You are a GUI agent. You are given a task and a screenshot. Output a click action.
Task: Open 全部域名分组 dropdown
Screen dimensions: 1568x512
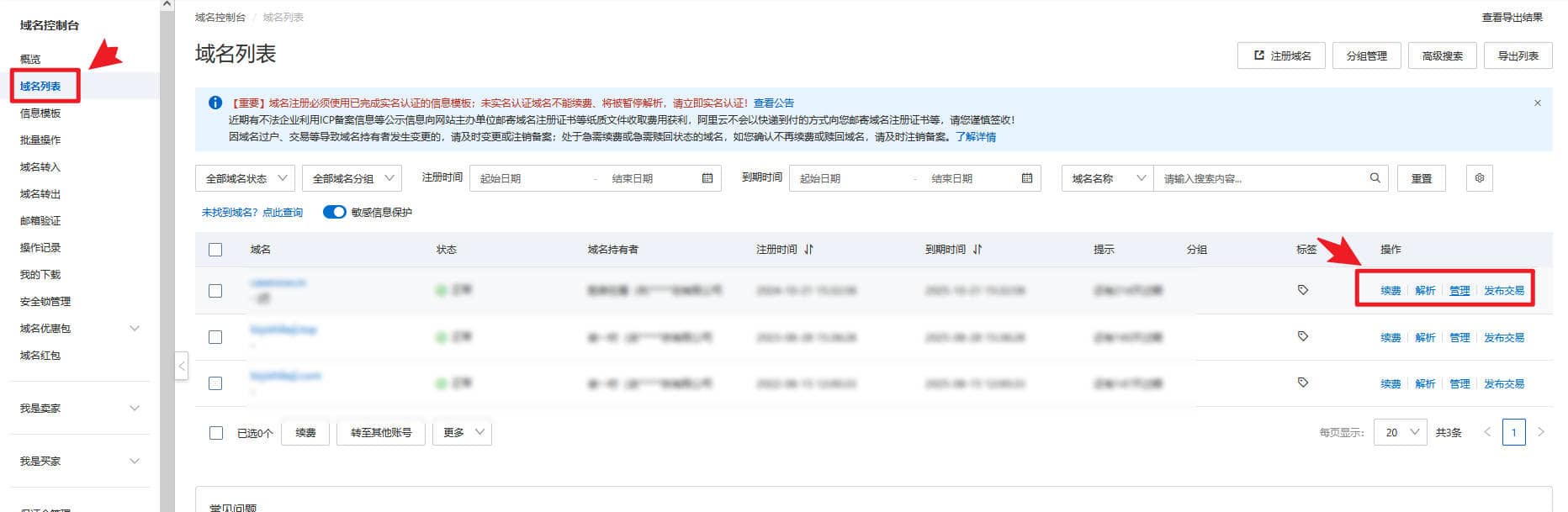[x=352, y=178]
